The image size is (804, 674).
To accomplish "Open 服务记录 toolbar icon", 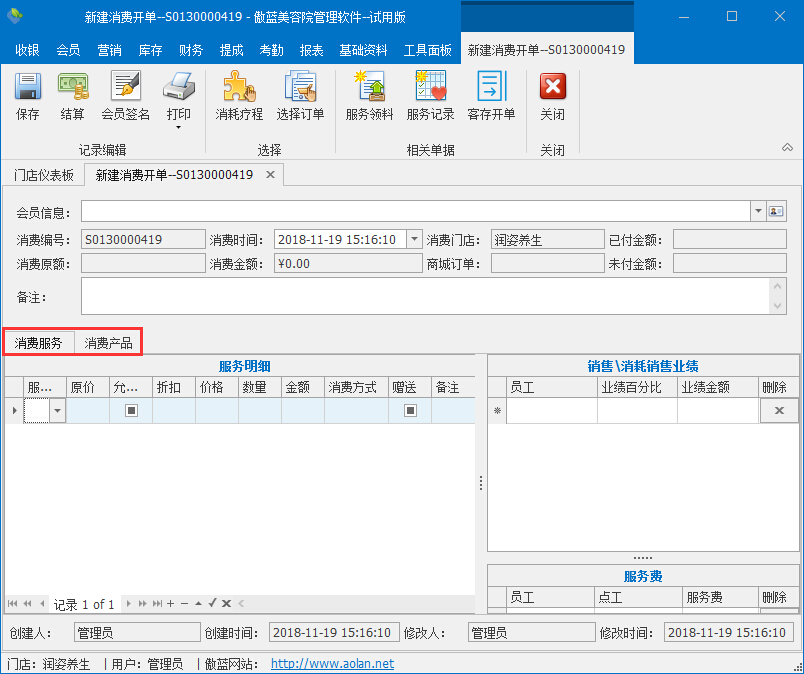I will point(431,86).
